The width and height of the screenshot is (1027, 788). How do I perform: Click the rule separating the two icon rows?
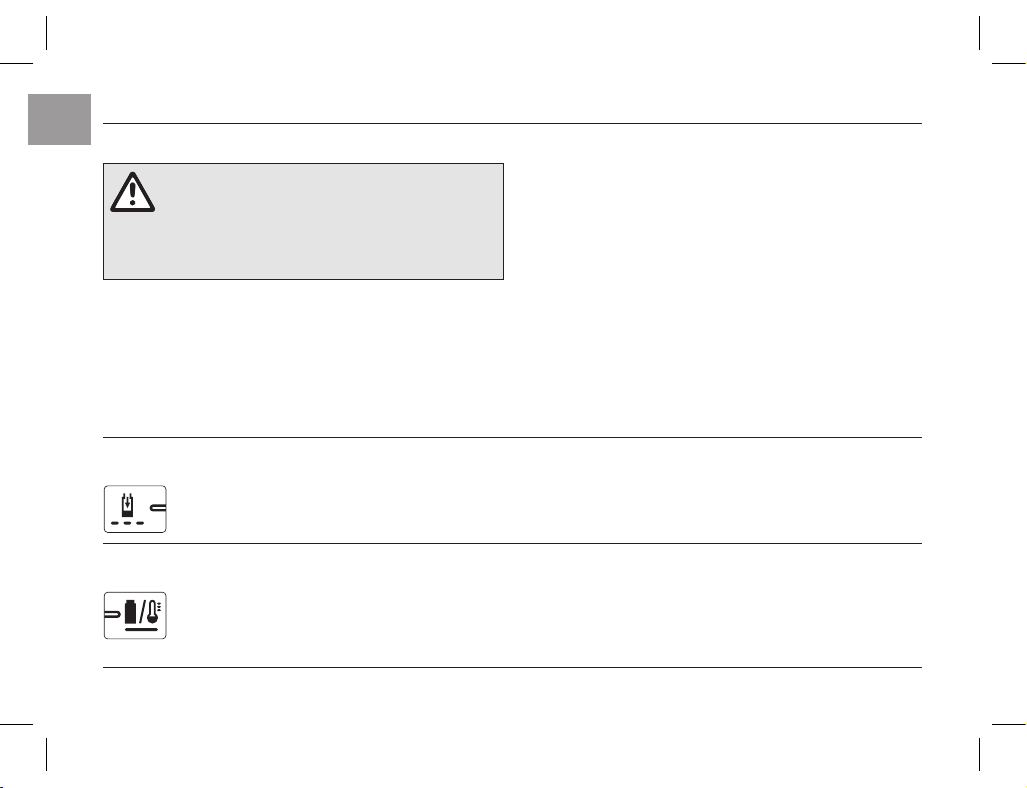point(512,543)
